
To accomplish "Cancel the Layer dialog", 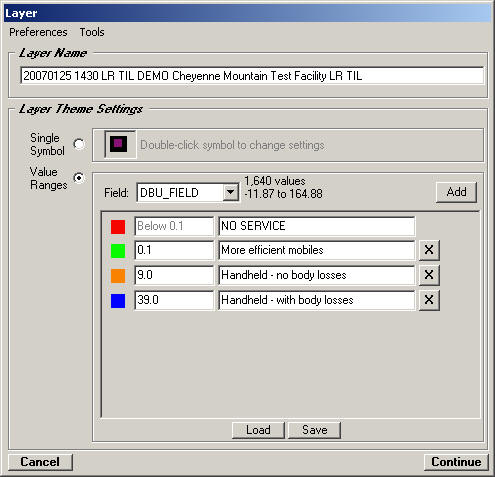I will (40, 462).
